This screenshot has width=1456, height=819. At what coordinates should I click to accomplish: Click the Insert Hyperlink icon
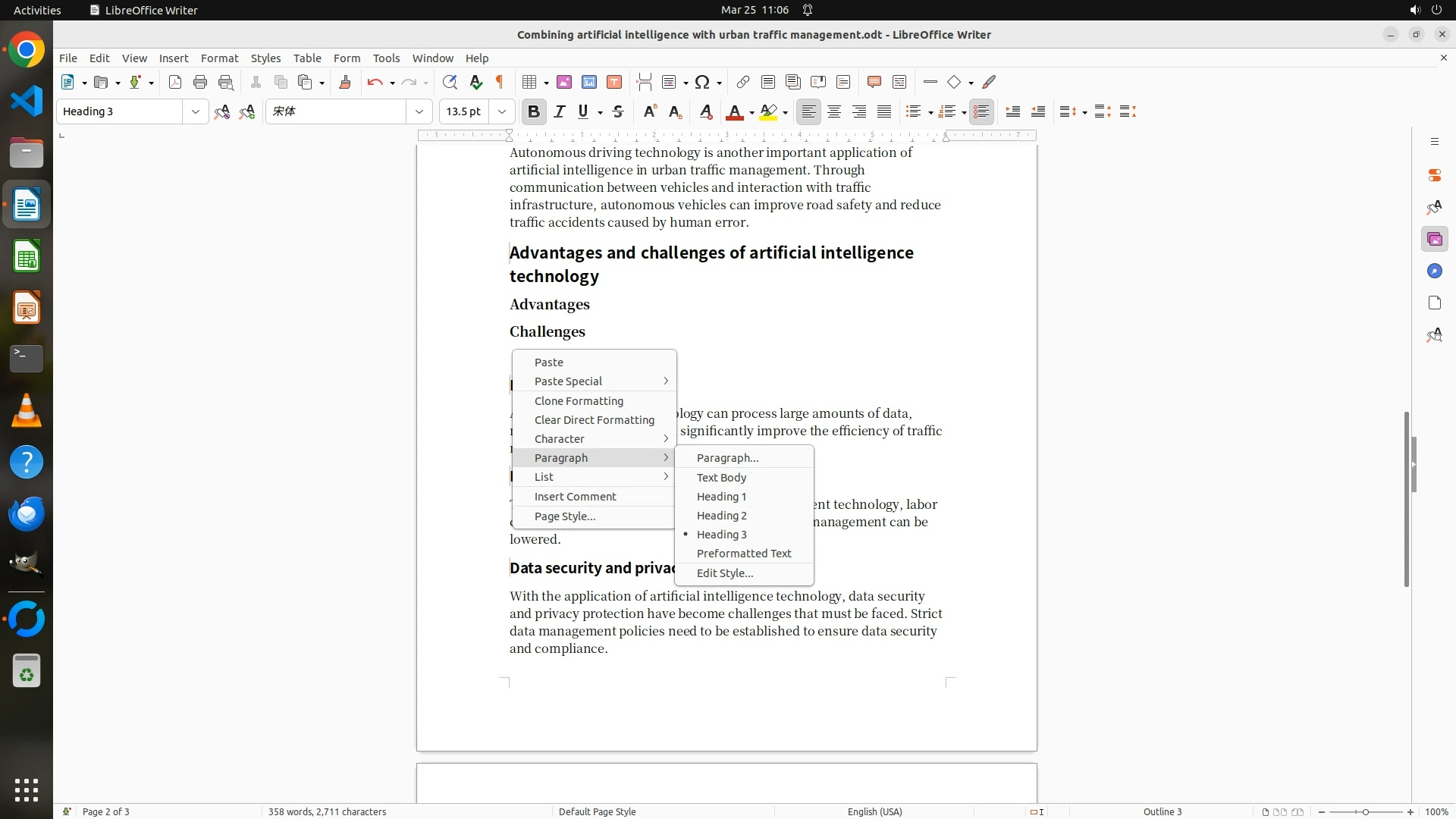[x=743, y=82]
